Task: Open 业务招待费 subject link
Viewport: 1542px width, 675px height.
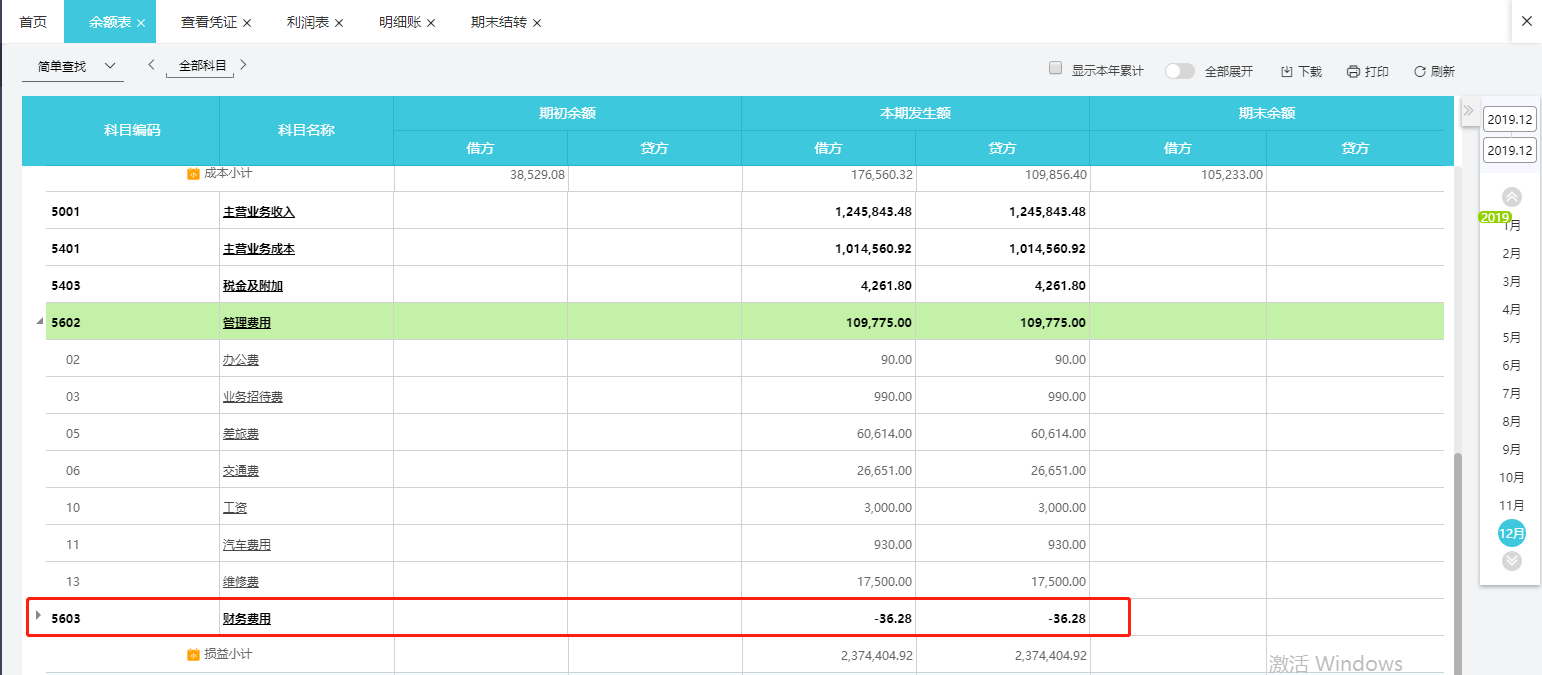Action: (253, 397)
